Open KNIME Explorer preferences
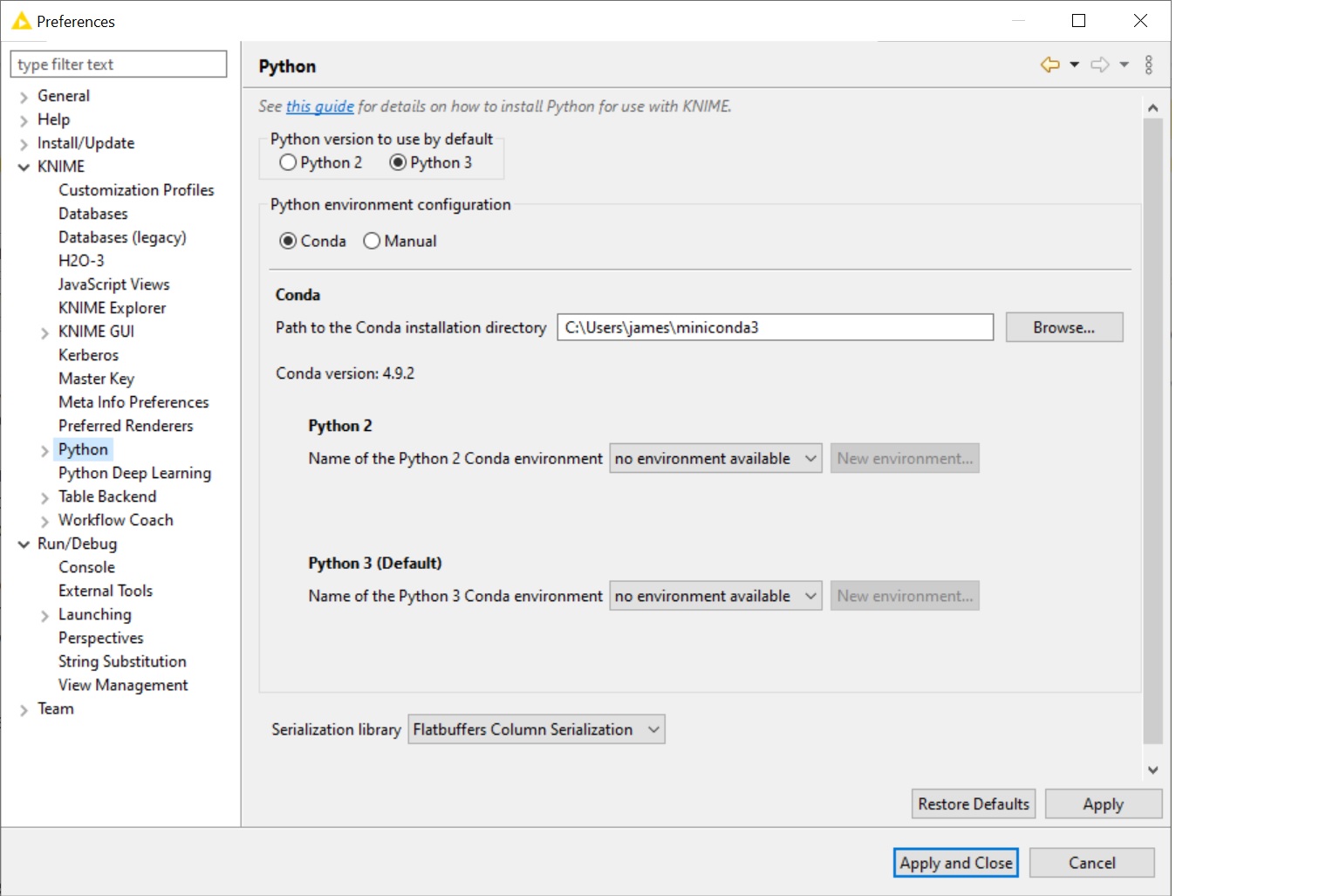1340x896 pixels. (x=112, y=308)
